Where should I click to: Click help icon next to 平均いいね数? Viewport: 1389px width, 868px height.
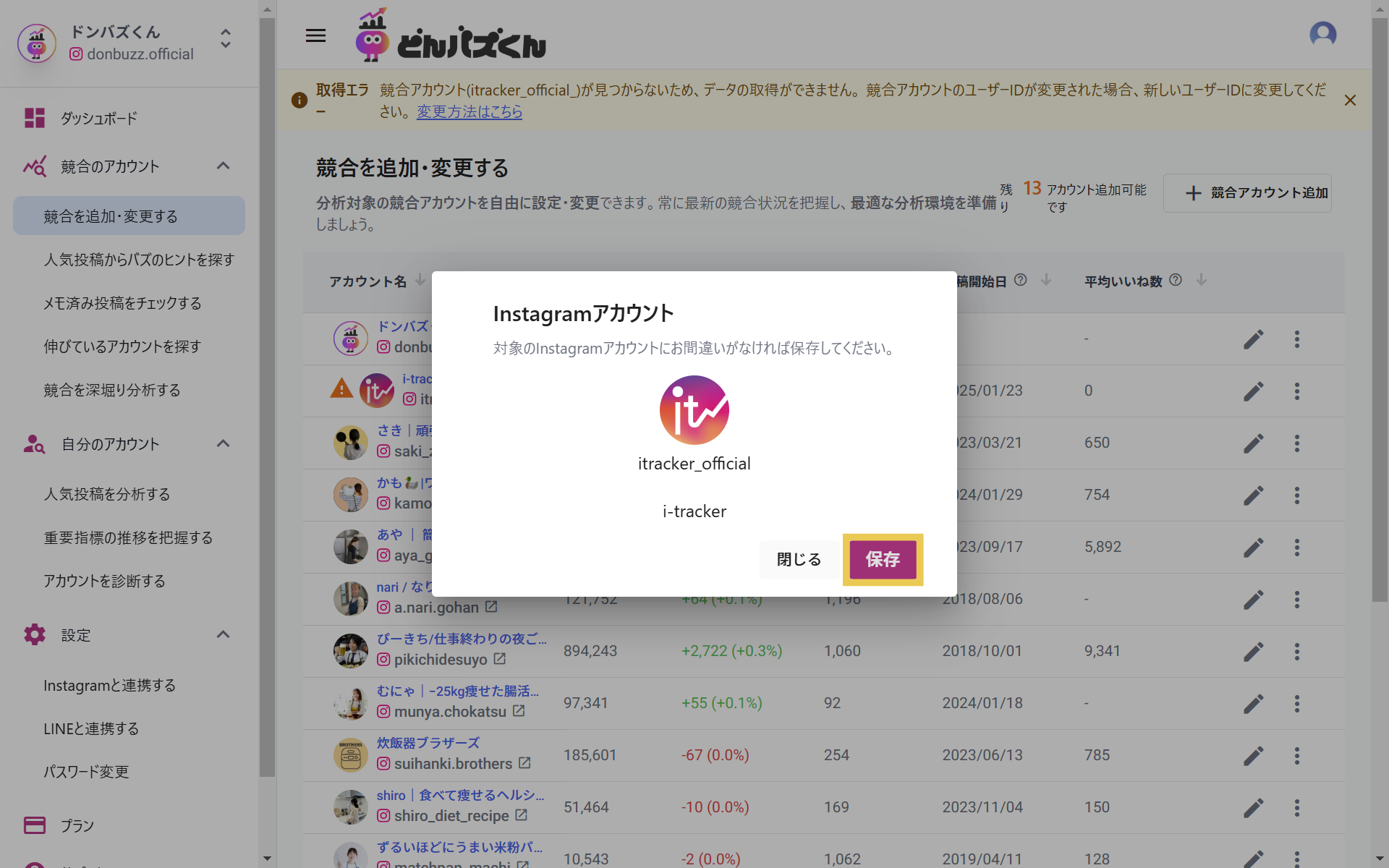(x=1176, y=280)
